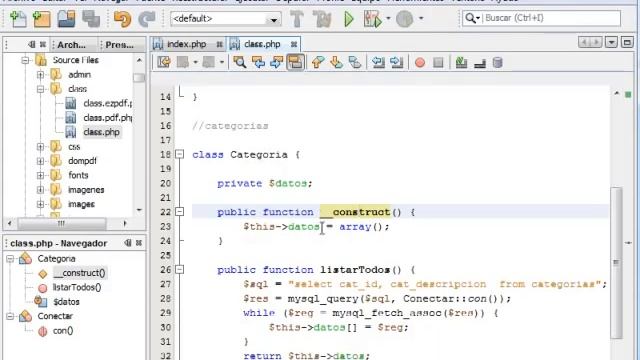Screen dimensions: 640x360
Task: Click the Last Edit icon in the editor toolbar
Action: point(164,62)
